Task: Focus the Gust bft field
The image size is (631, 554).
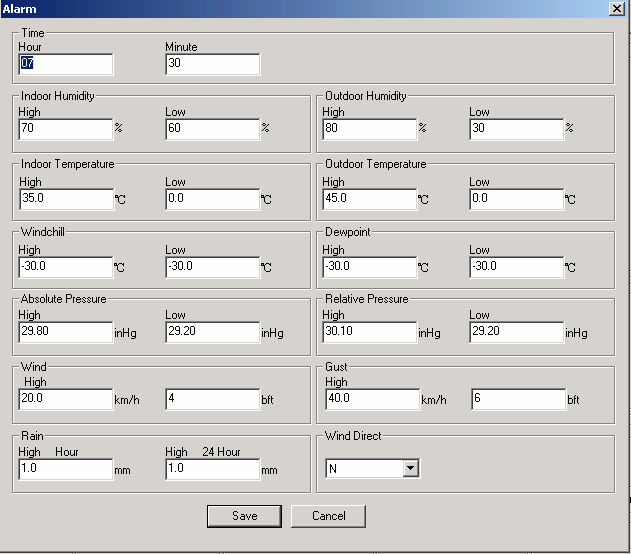Action: (519, 399)
